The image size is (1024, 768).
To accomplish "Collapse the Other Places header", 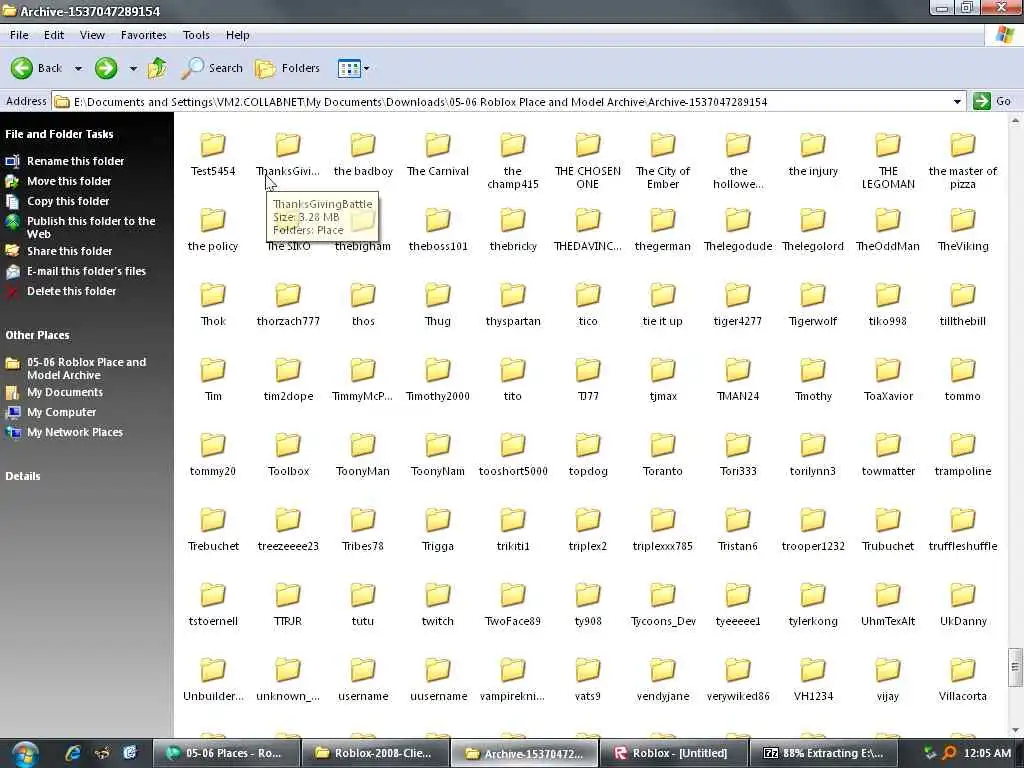I will coord(37,335).
